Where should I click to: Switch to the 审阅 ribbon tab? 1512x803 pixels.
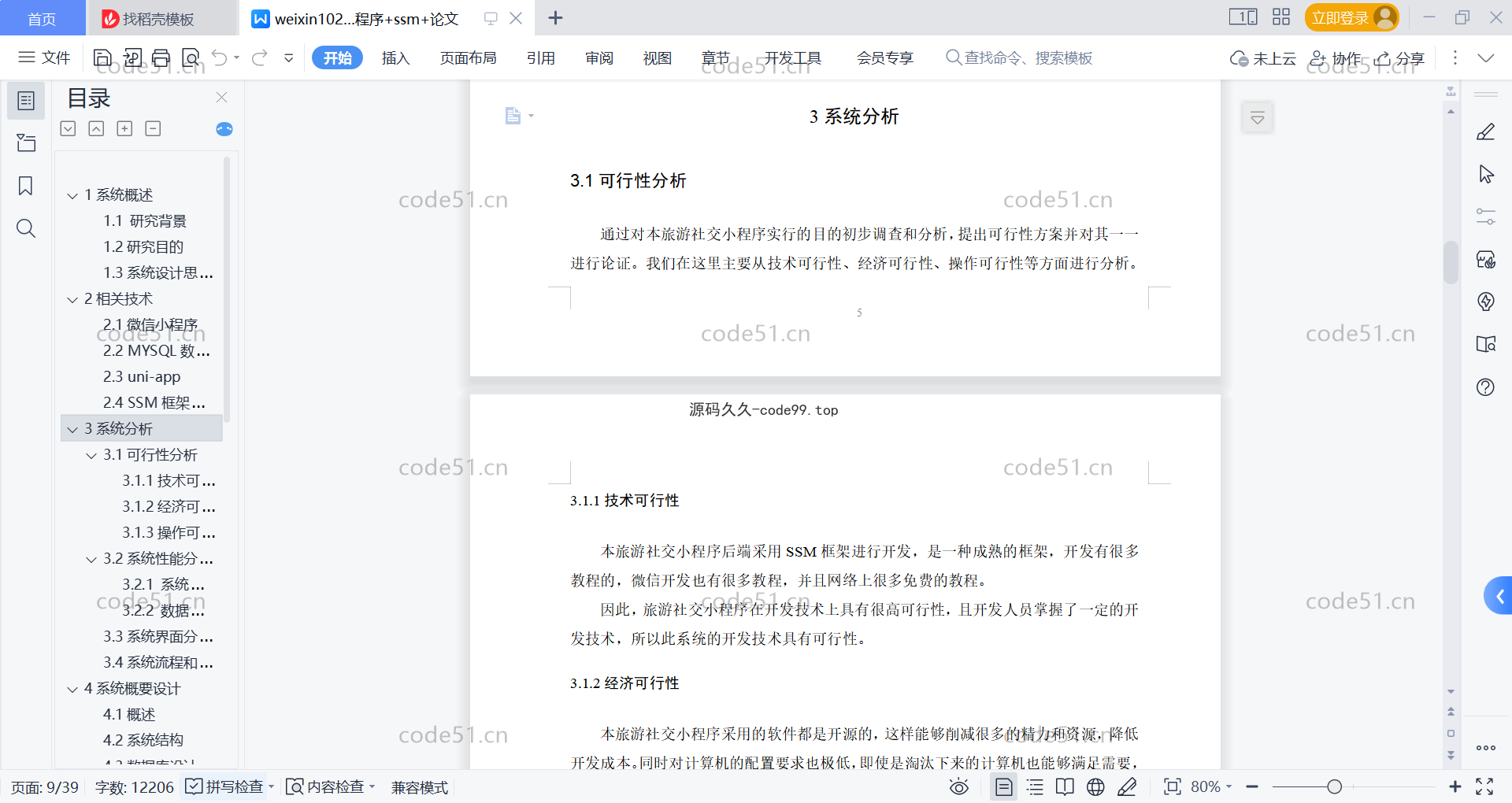coord(598,57)
